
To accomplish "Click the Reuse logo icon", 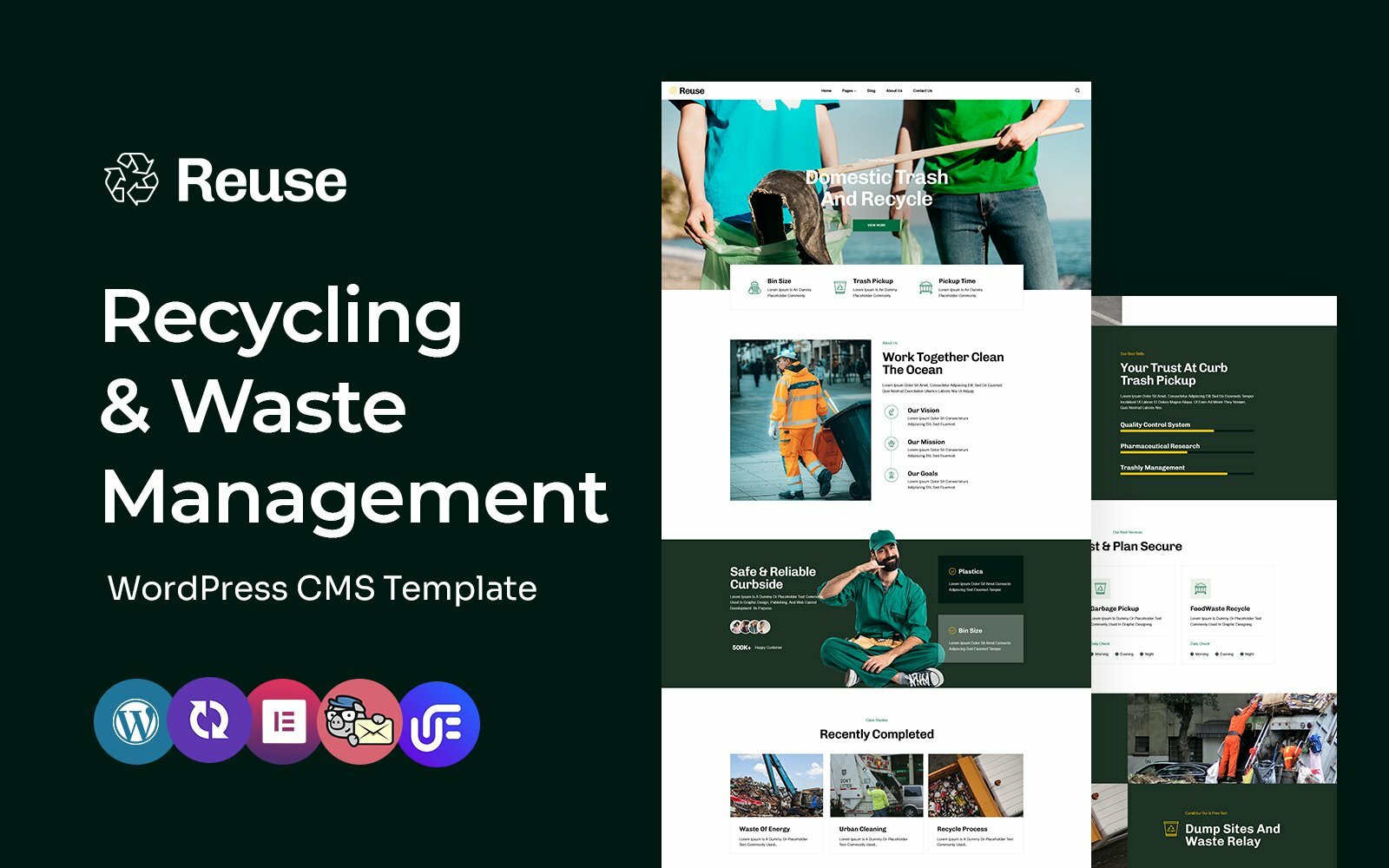I will [x=673, y=89].
